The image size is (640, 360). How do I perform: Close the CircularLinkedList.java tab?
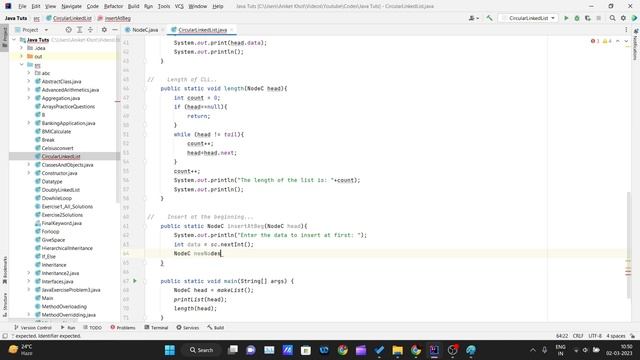231,30
